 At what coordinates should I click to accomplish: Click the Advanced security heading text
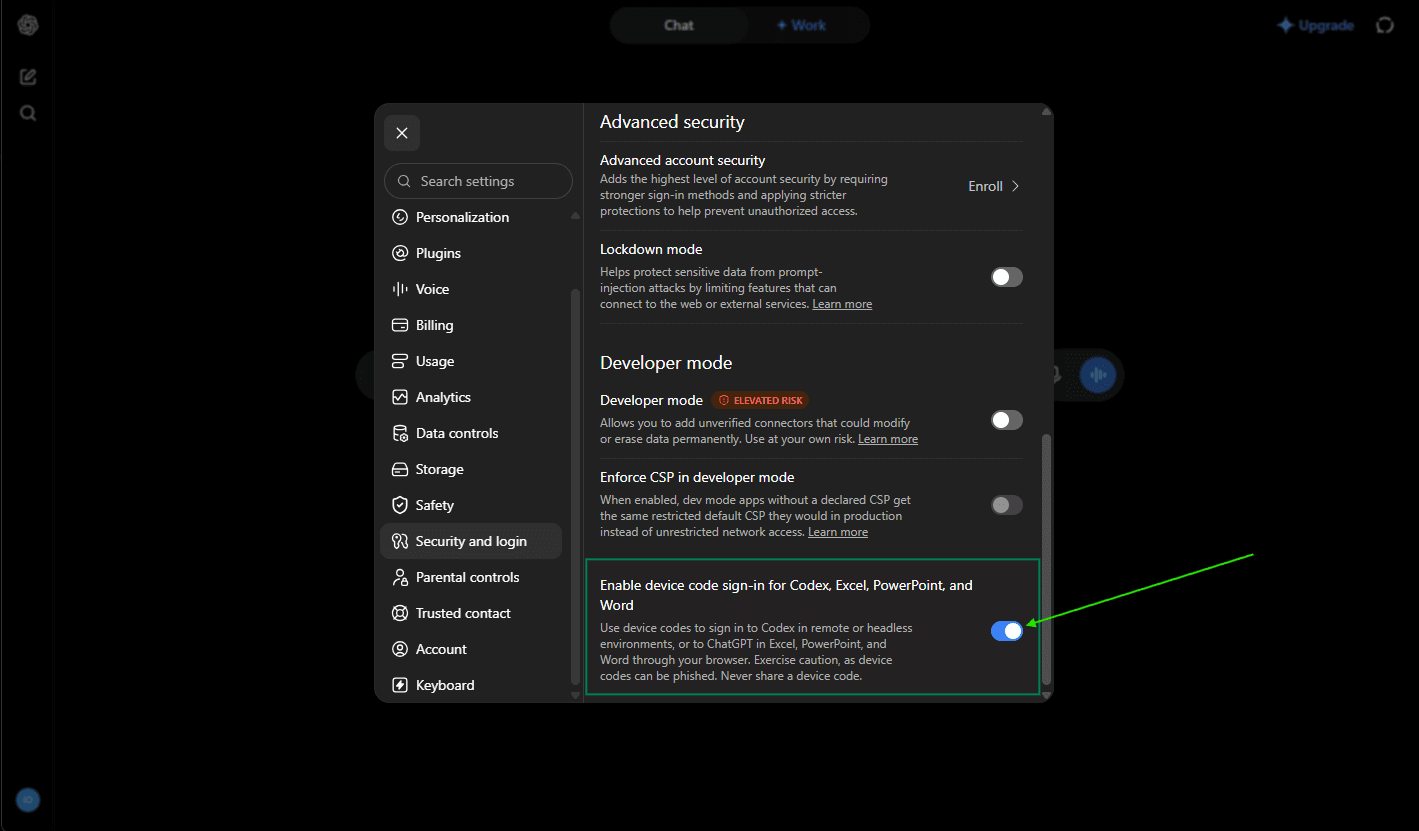click(x=672, y=122)
